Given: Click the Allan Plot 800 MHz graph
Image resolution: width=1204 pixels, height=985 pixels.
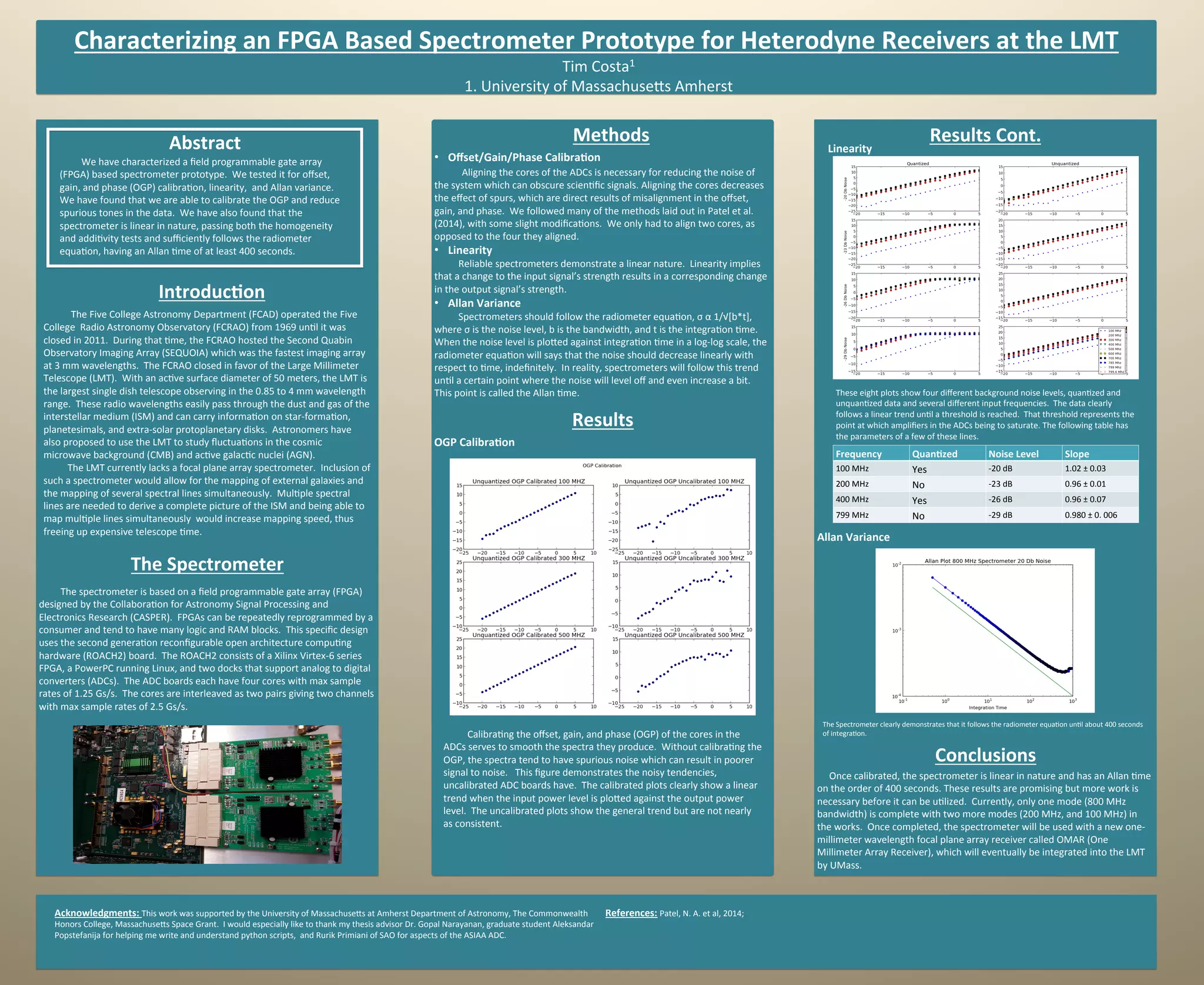Looking at the screenshot, I should coord(985,630).
